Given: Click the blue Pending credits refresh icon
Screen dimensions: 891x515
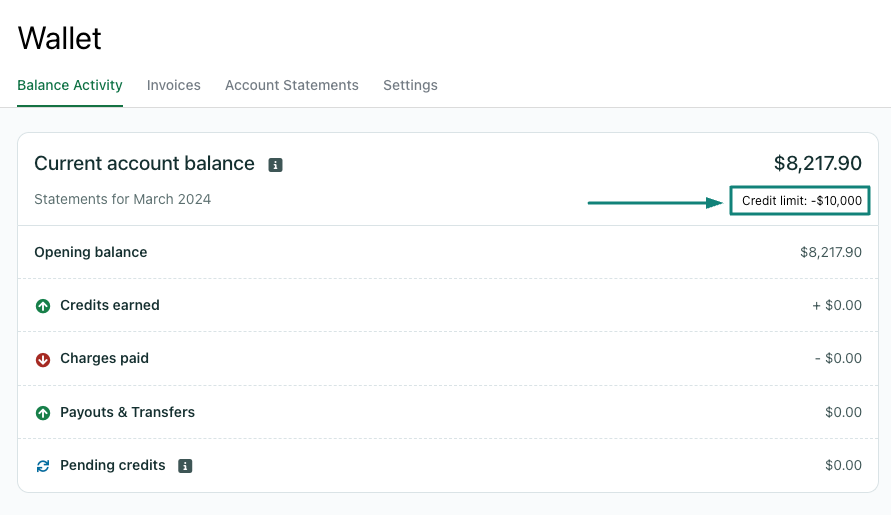Looking at the screenshot, I should tap(43, 466).
